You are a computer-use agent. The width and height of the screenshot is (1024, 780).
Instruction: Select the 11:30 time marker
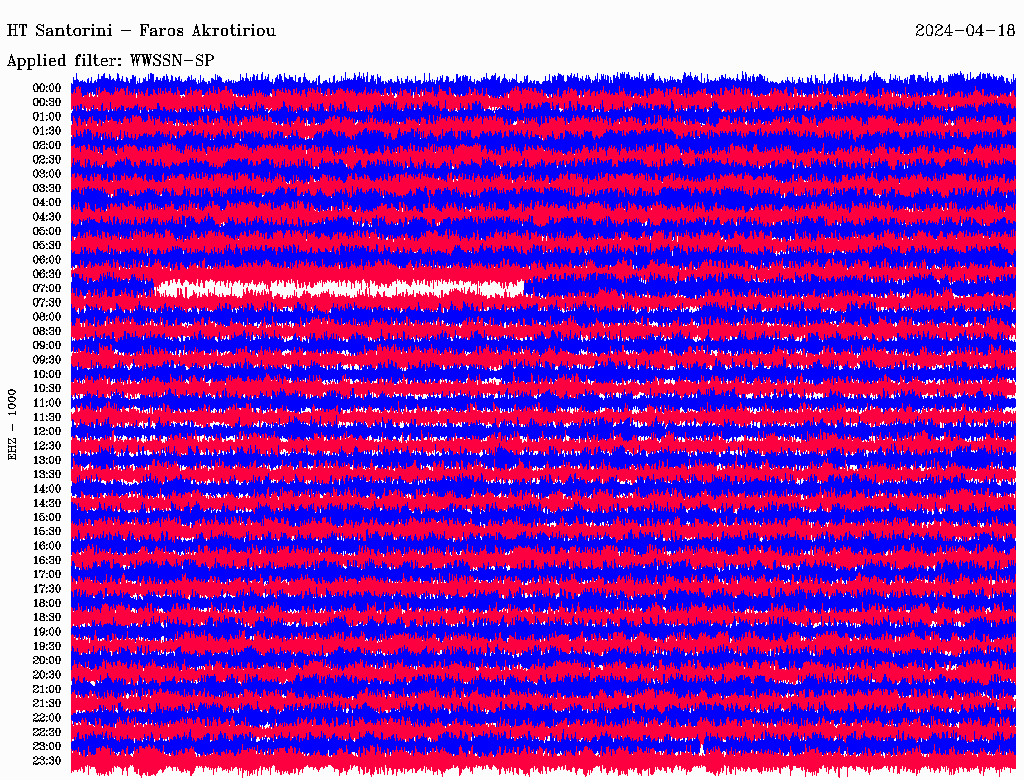click(47, 417)
